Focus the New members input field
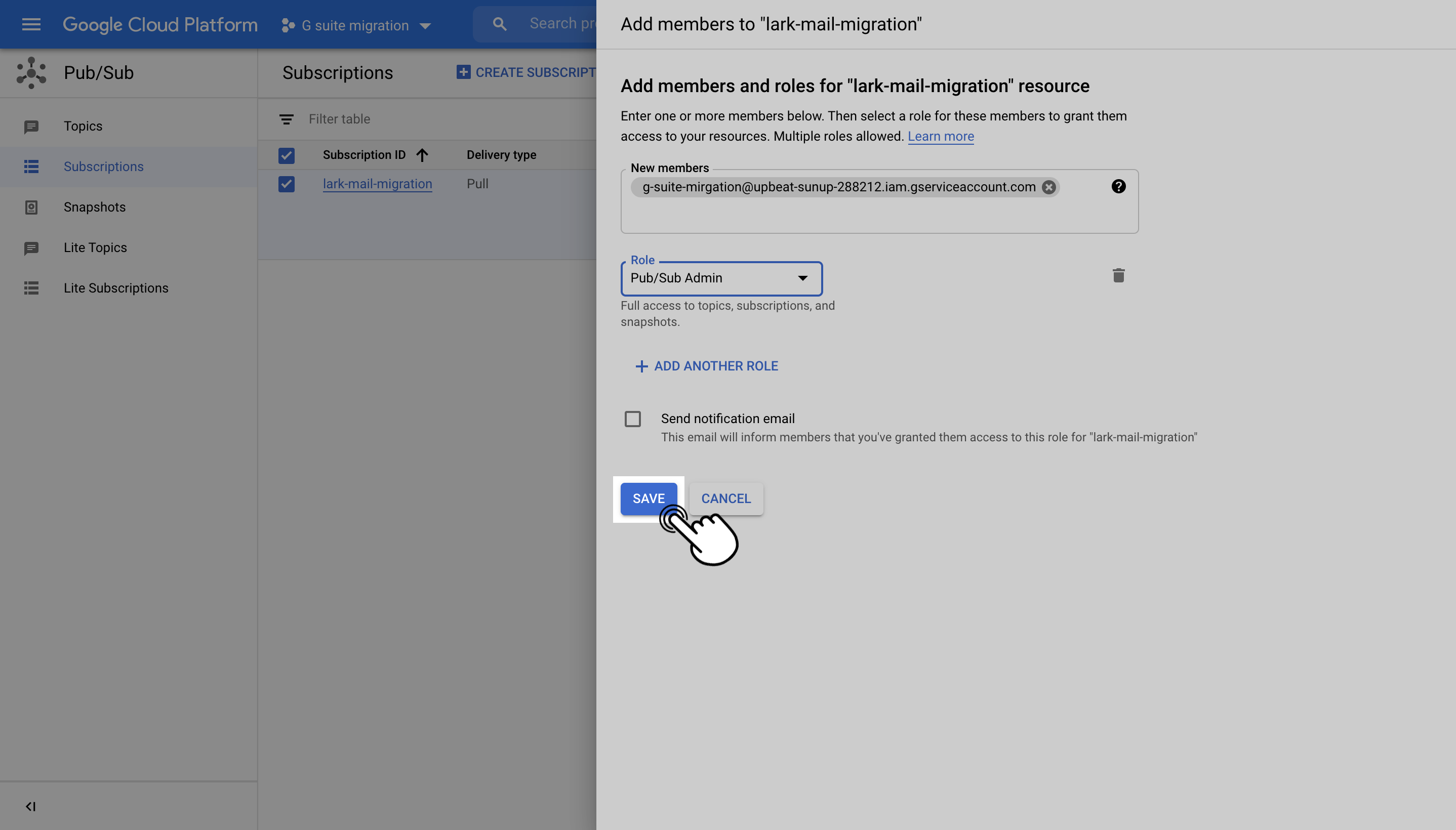The height and width of the screenshot is (830, 1456). (879, 201)
